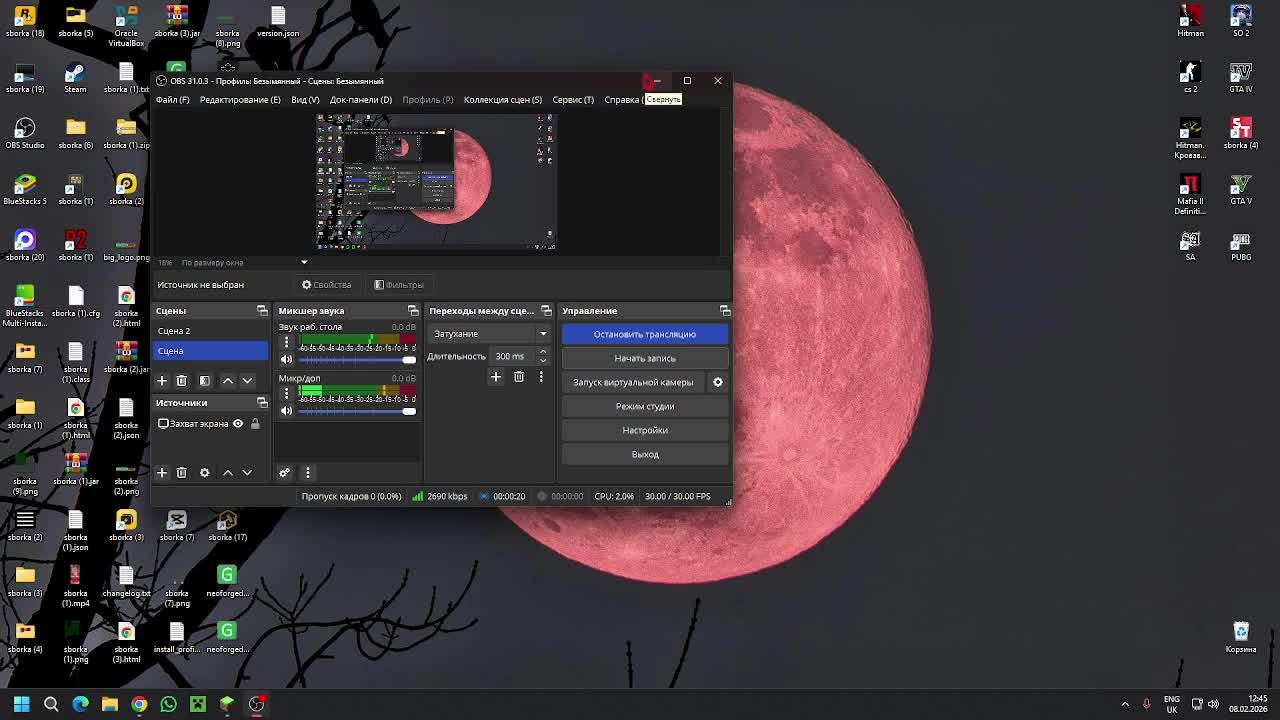Open the Коллекция сцен (S) menu

coord(503,100)
